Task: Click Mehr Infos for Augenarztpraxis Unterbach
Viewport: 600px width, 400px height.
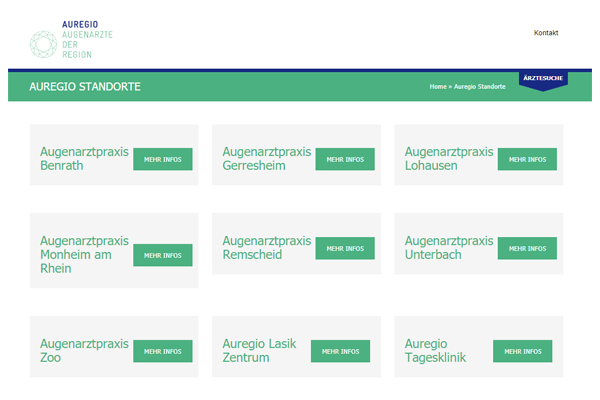Action: 527,248
